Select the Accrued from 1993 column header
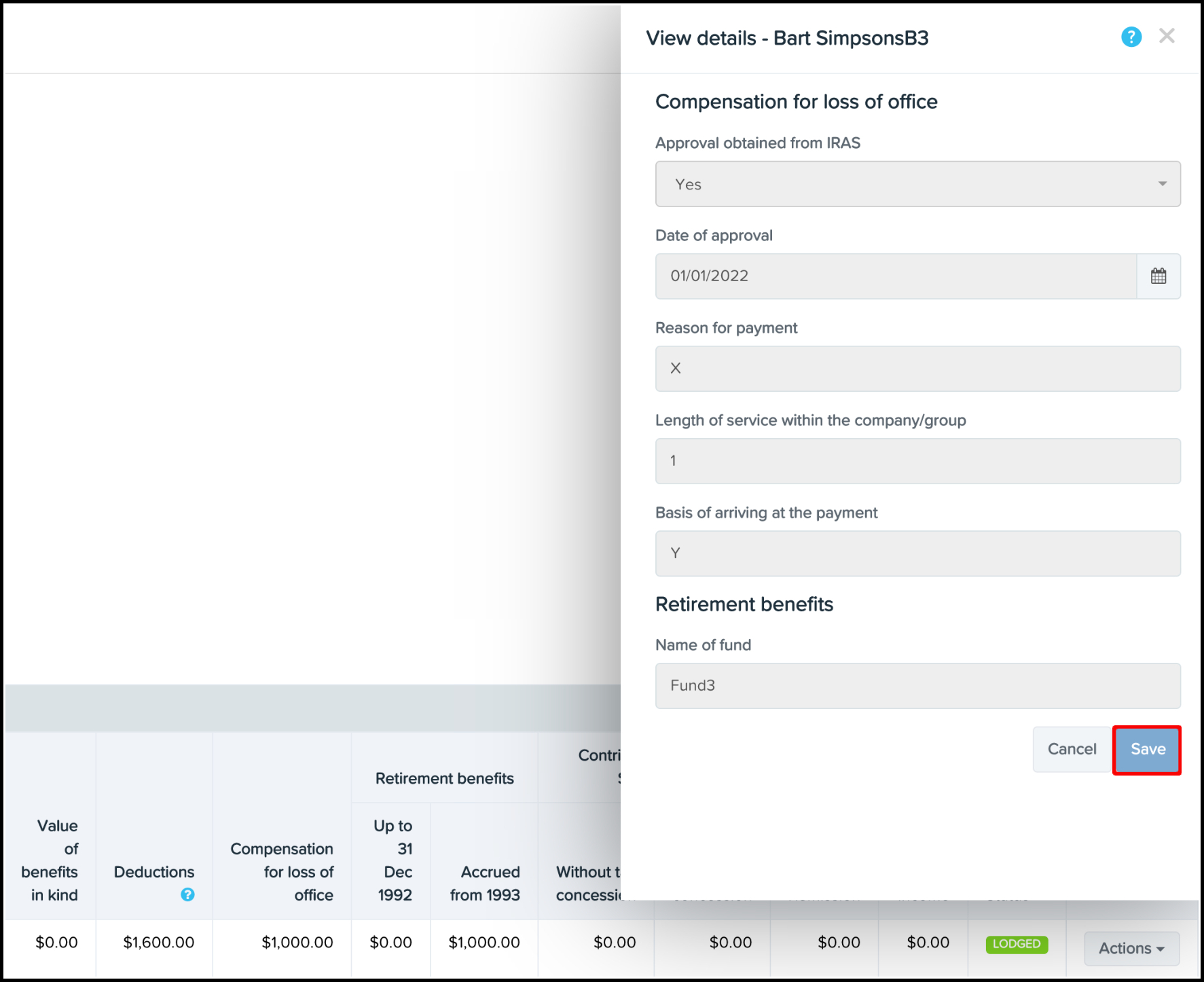The height and width of the screenshot is (982, 1204). tap(484, 883)
